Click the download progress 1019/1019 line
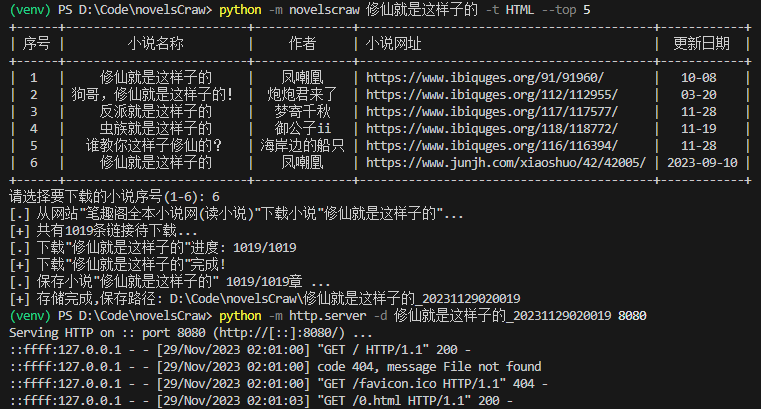This screenshot has height=409, width=761. point(152,247)
